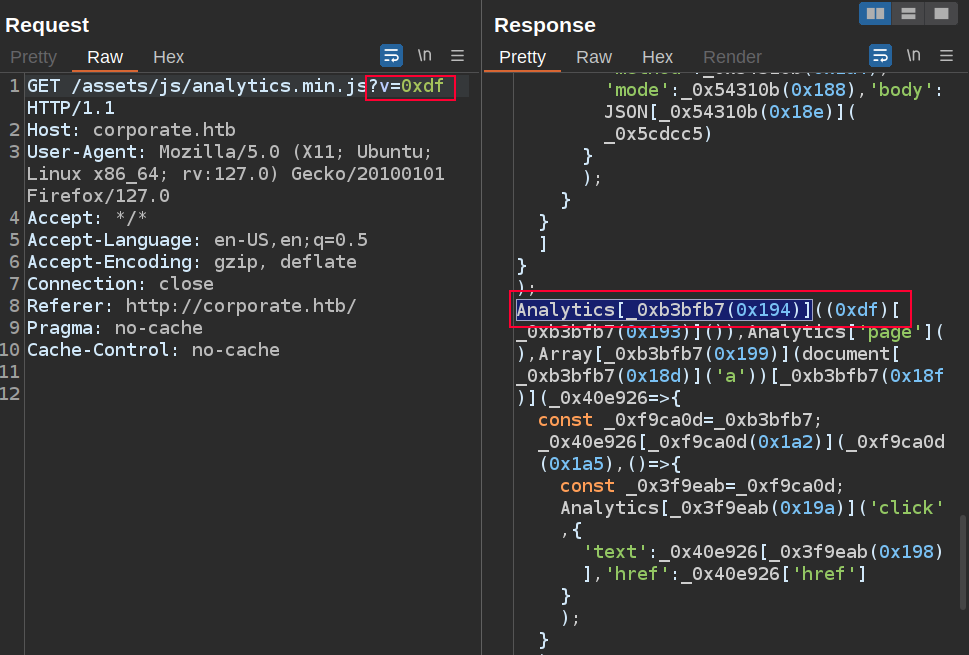The image size is (969, 655).
Task: Click the ?v=0xdf query parameter in request
Action: click(x=410, y=87)
